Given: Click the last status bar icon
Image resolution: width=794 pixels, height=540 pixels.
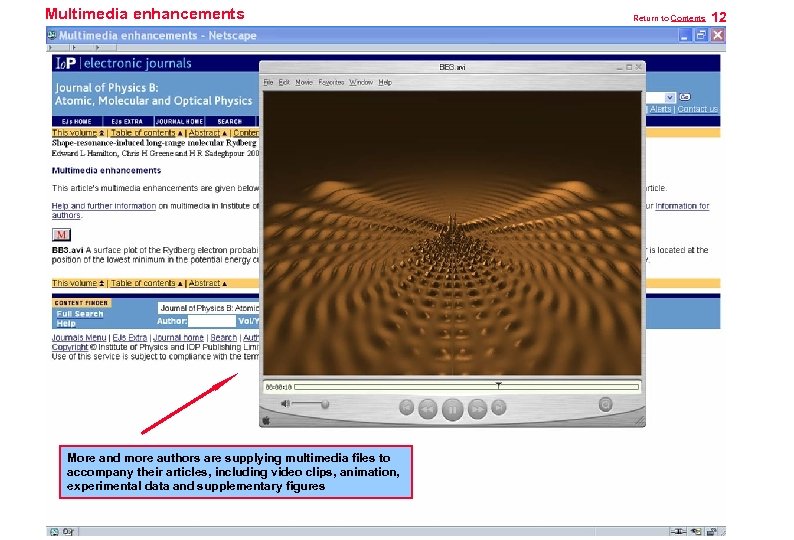Looking at the screenshot, I should click(x=712, y=531).
